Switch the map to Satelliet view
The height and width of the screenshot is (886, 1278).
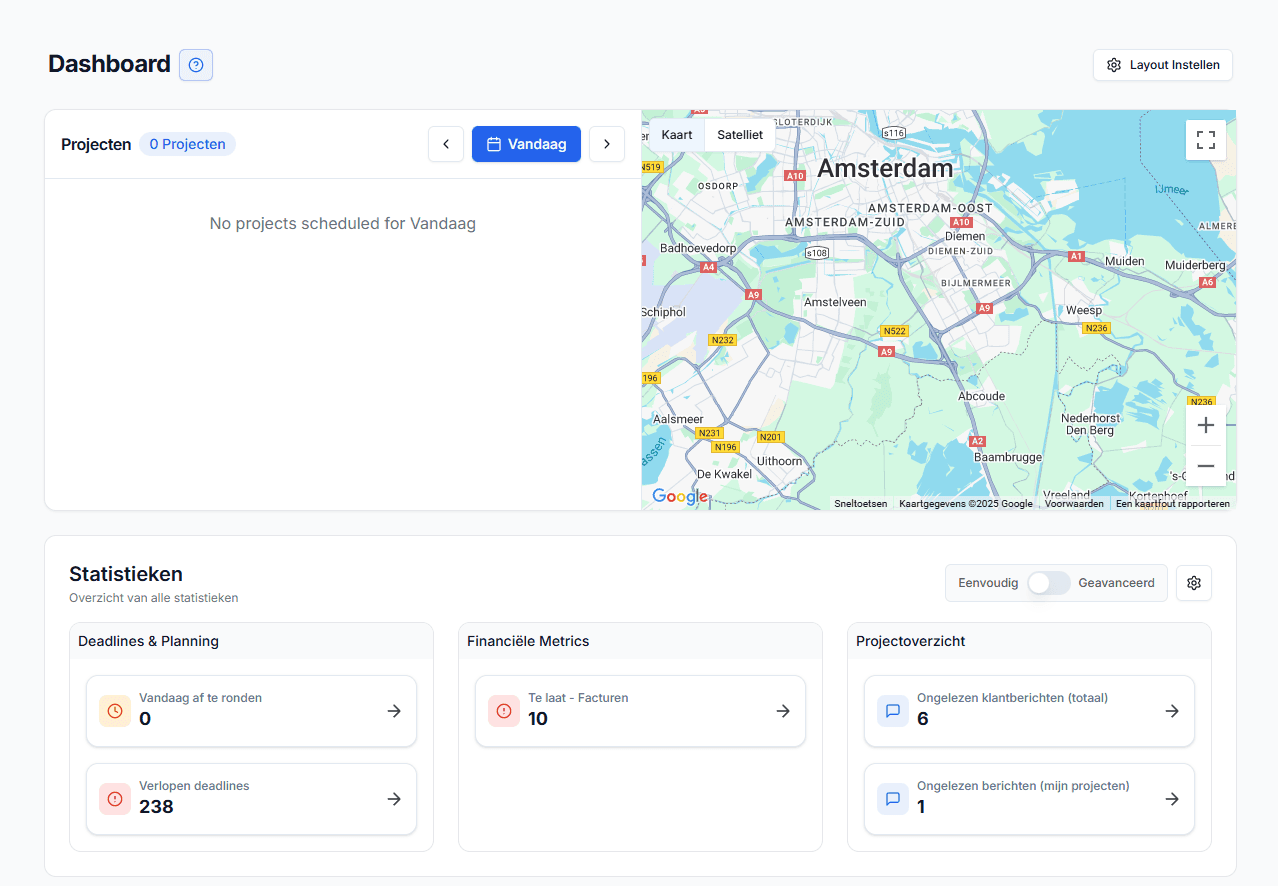point(740,134)
